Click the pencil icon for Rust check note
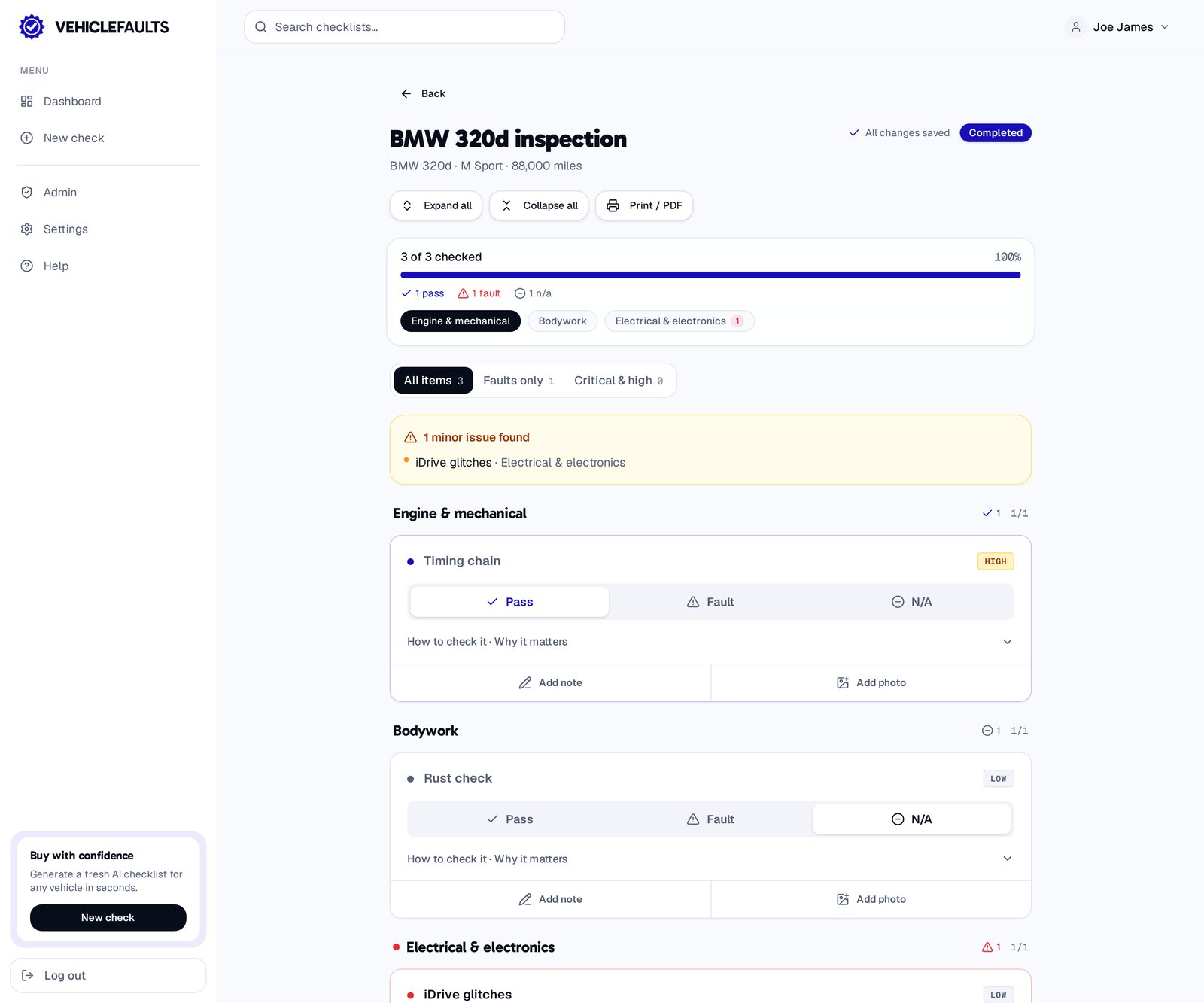This screenshot has width=1204, height=1003. (525, 900)
